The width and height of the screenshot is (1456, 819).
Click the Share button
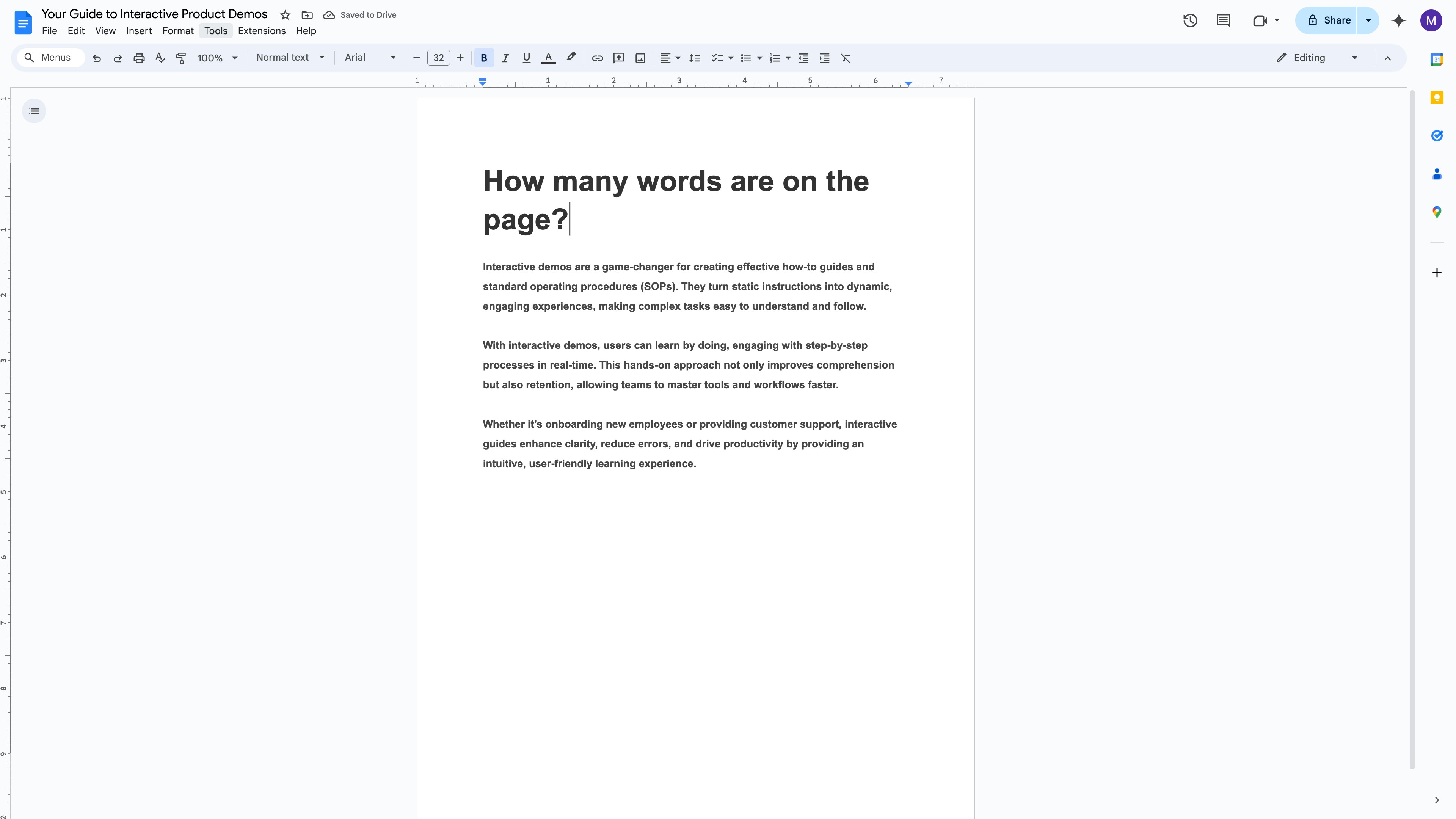click(x=1326, y=20)
